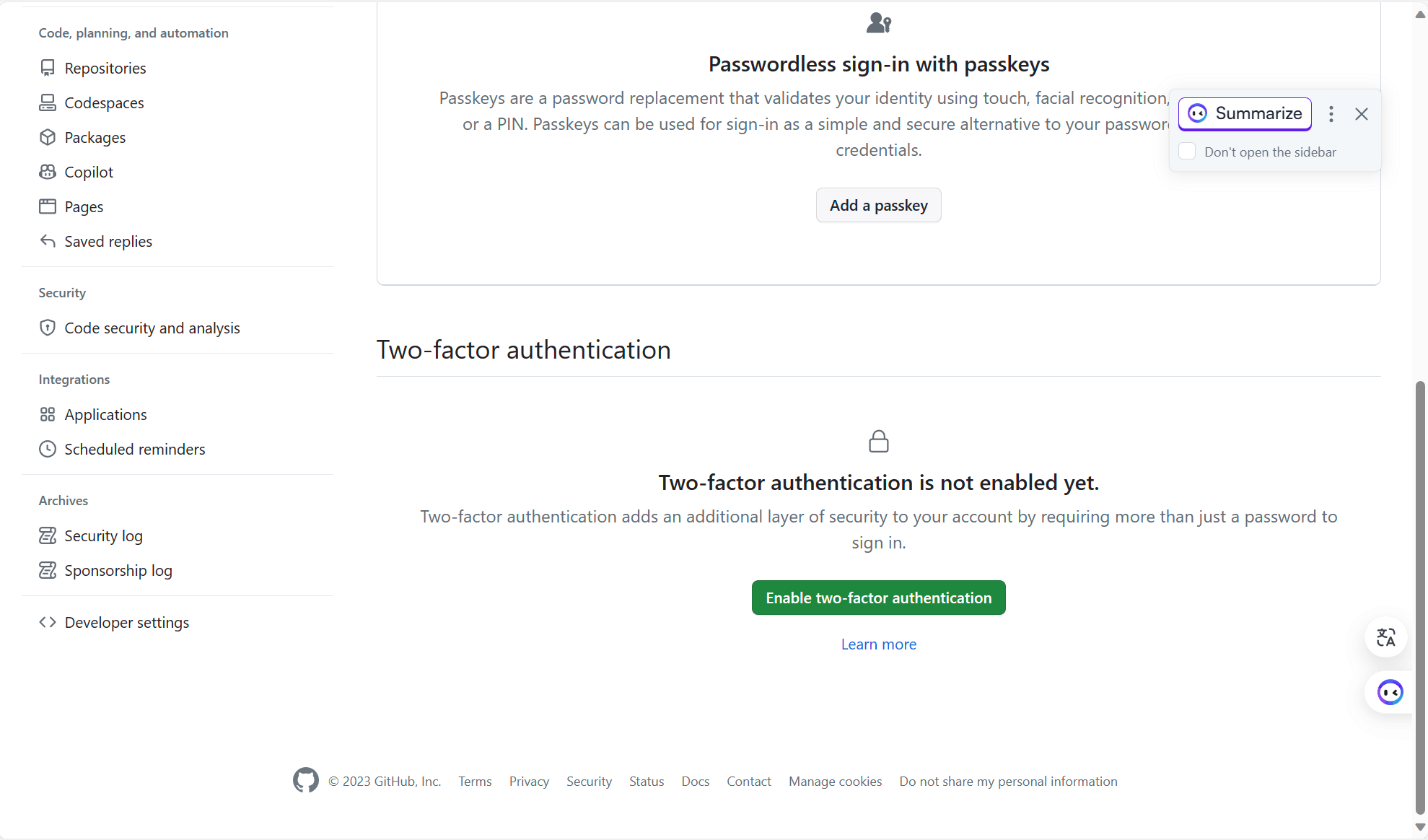This screenshot has height=840, width=1428.
Task: Click the Add a passkey button
Action: point(879,205)
